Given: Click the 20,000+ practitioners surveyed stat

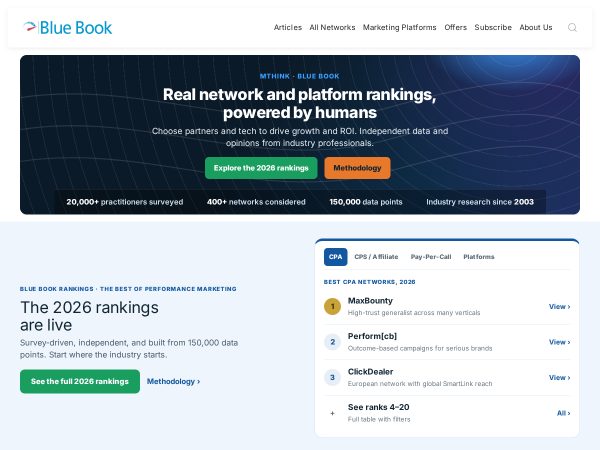Looking at the screenshot, I should point(125,202).
